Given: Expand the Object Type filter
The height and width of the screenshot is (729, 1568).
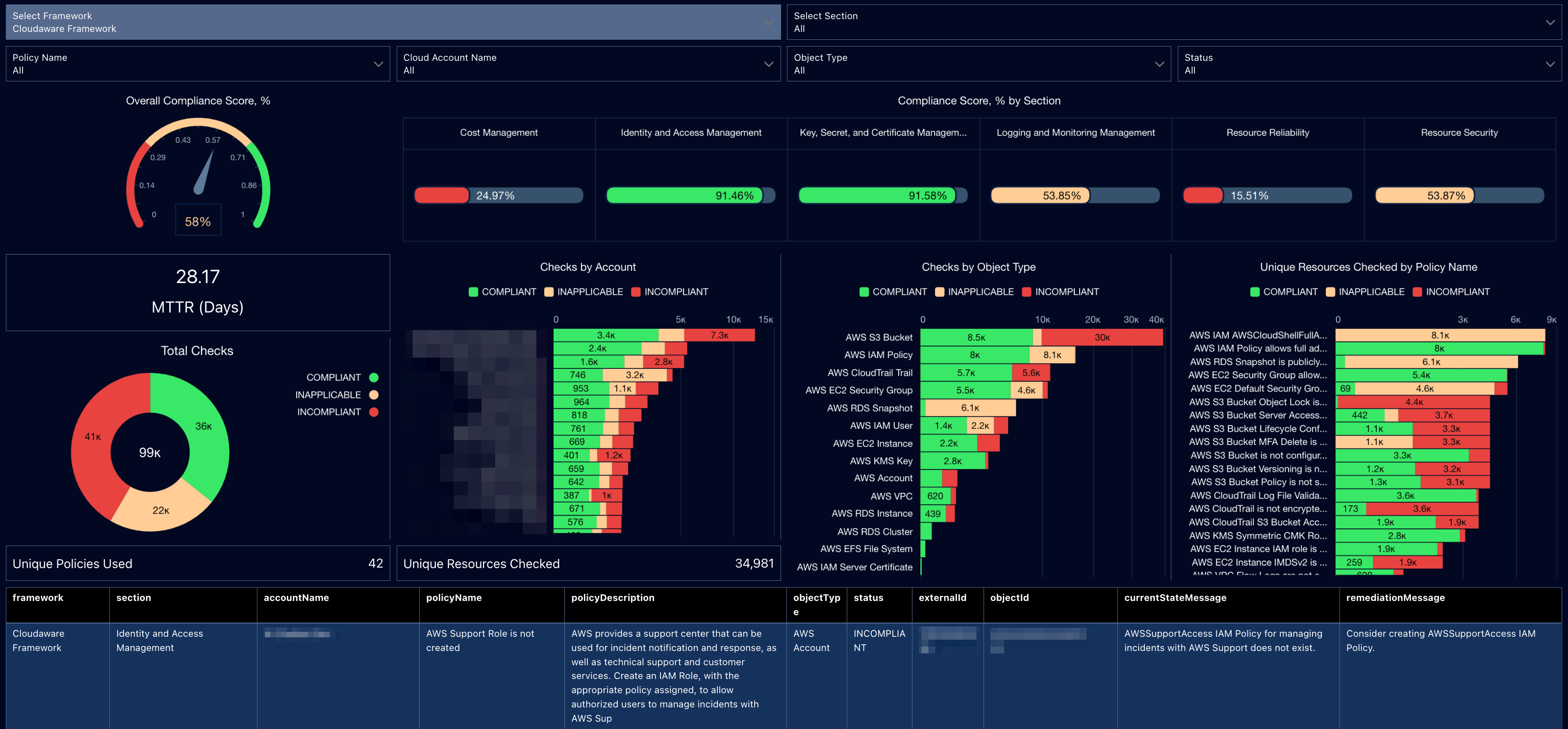Looking at the screenshot, I should pos(978,64).
